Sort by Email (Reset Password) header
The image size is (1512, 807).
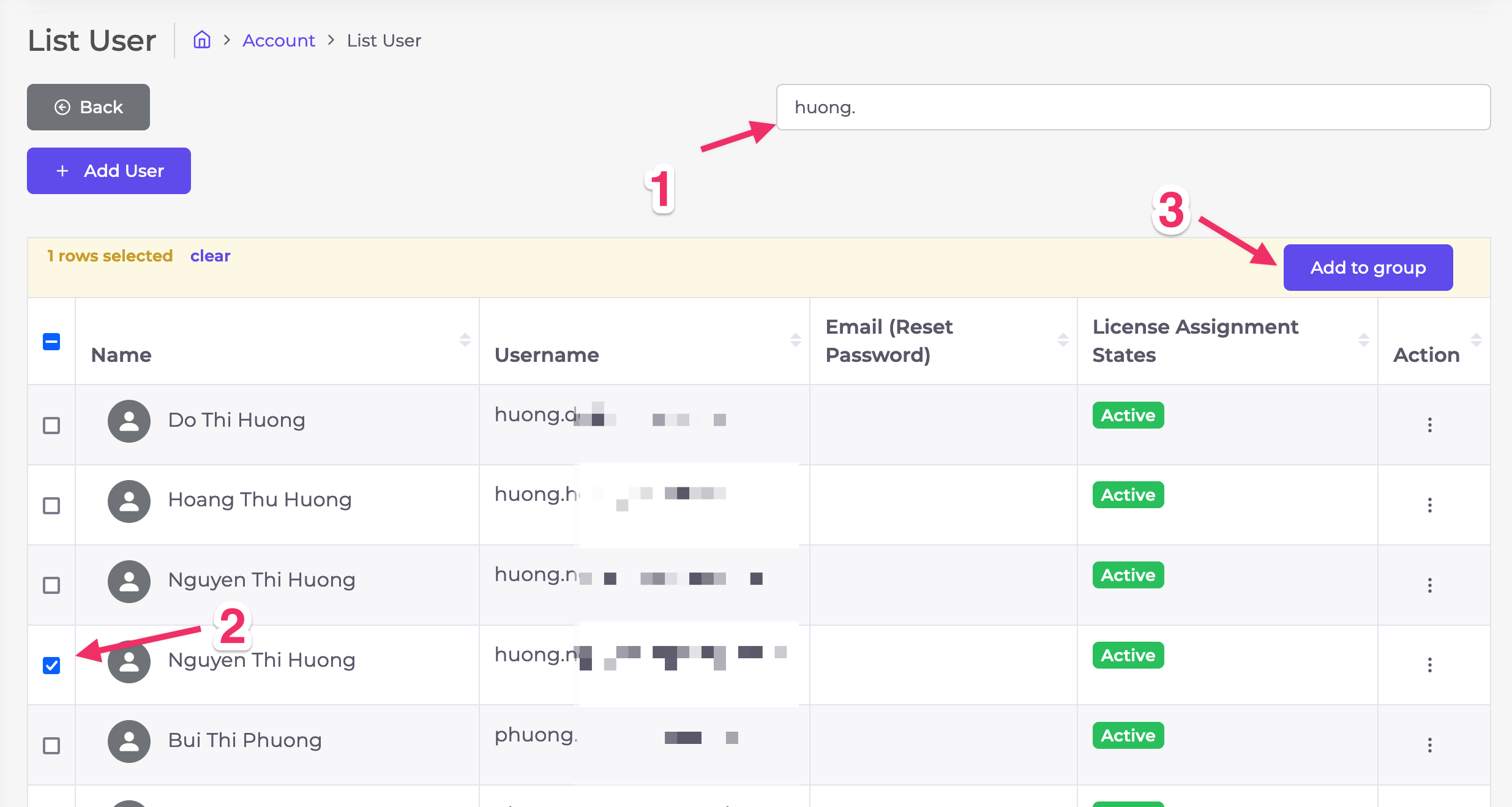pos(1063,340)
